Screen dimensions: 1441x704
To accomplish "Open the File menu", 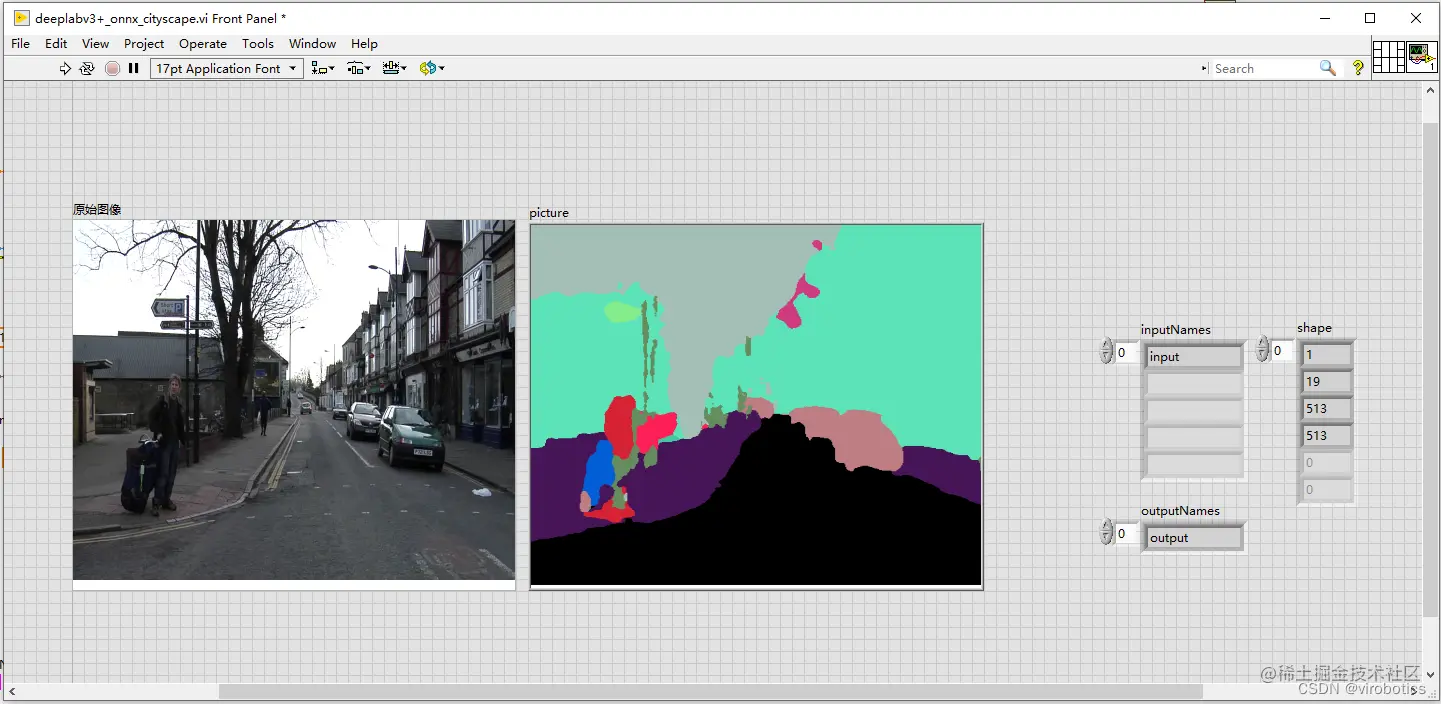I will [x=20, y=43].
